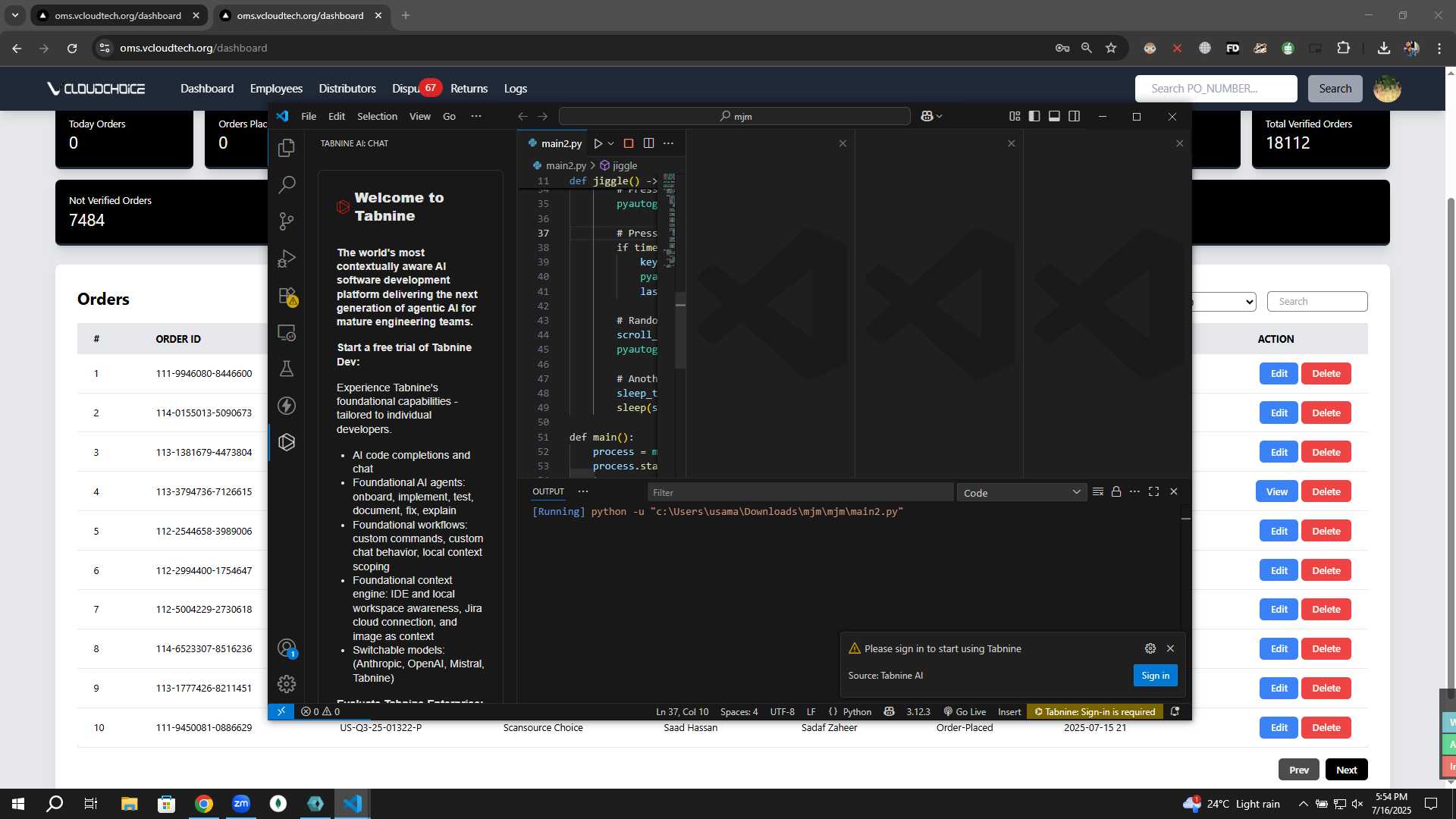Expand run button dropdown arrow

(611, 143)
